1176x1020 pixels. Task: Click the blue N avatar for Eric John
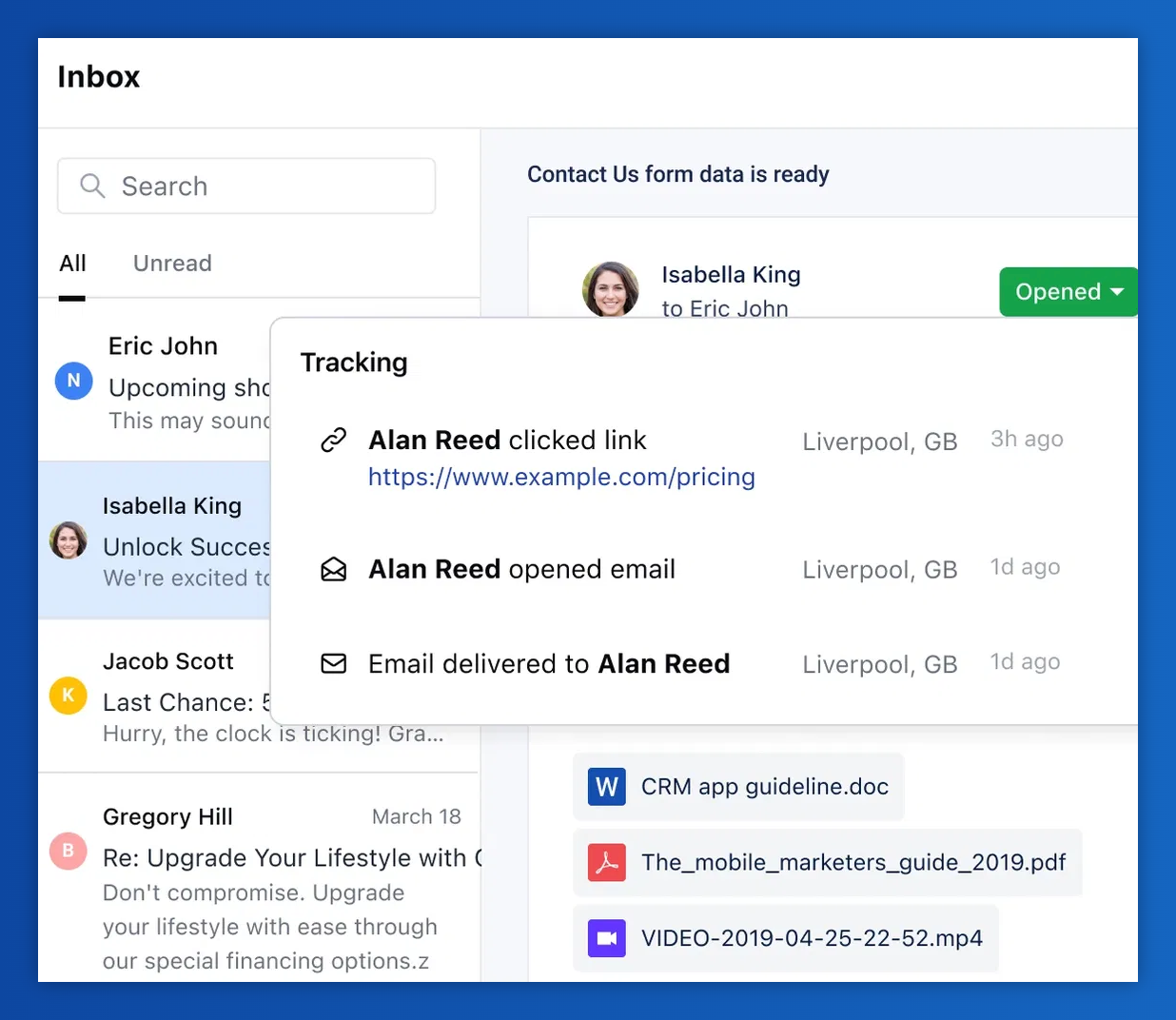click(73, 381)
